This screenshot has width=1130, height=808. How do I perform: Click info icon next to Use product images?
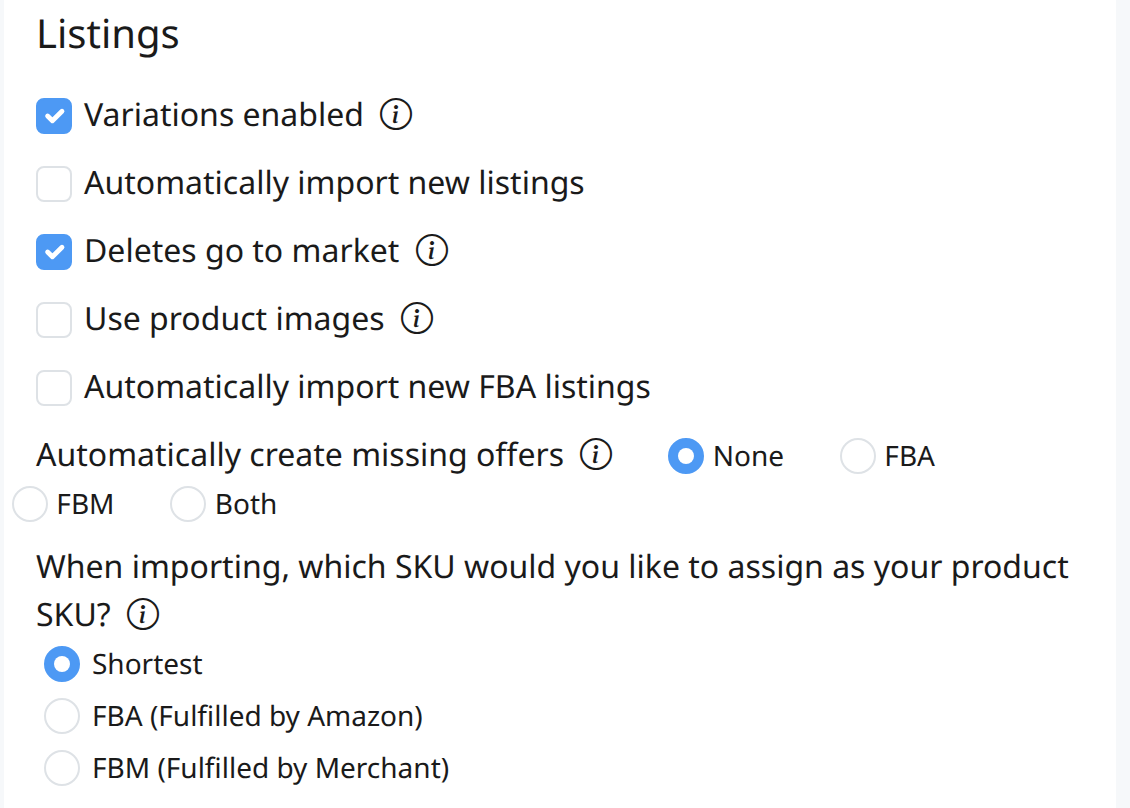[x=417, y=319]
